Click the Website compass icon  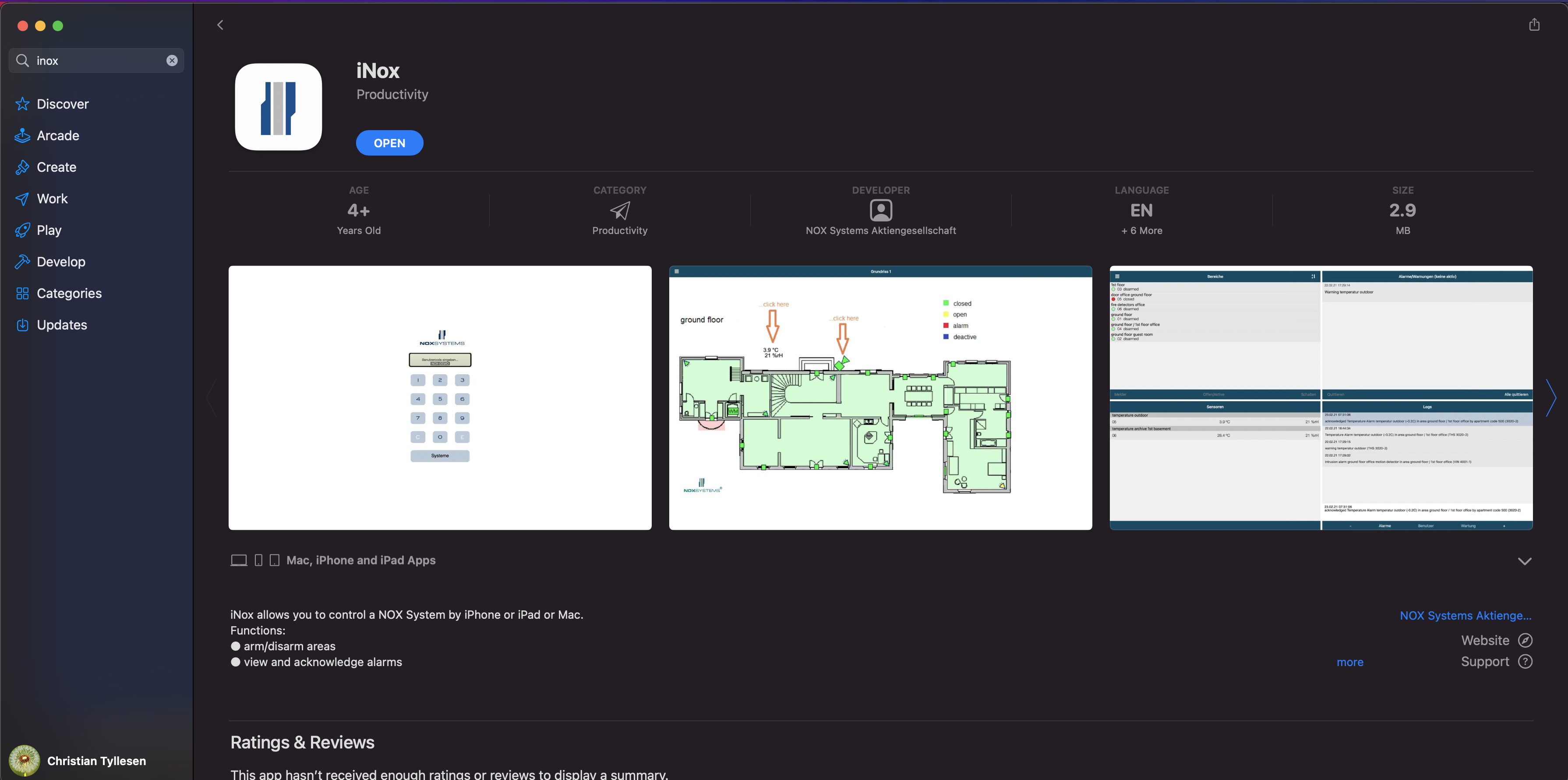[x=1526, y=641]
